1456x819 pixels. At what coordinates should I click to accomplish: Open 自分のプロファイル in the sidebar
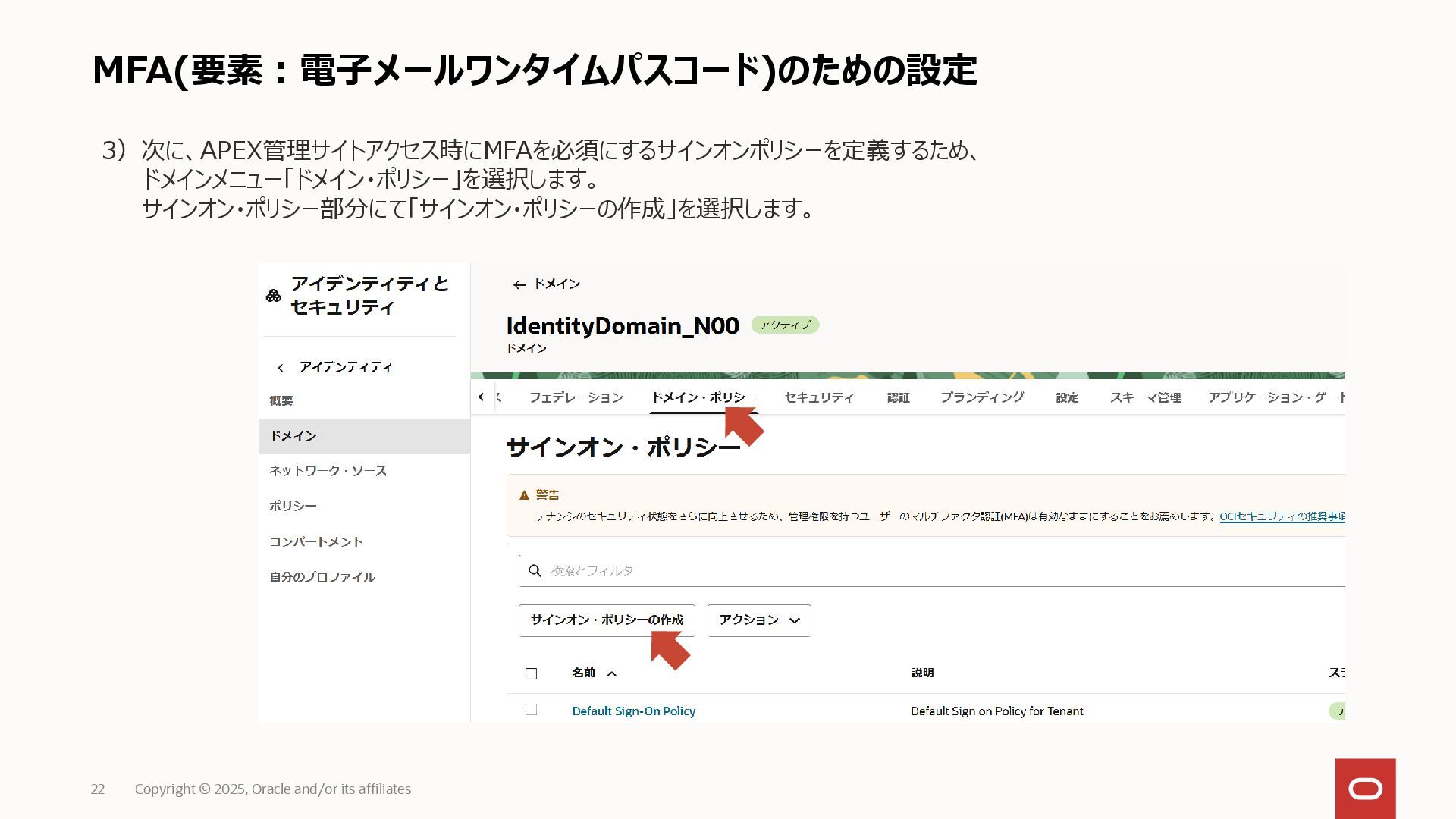point(322,577)
